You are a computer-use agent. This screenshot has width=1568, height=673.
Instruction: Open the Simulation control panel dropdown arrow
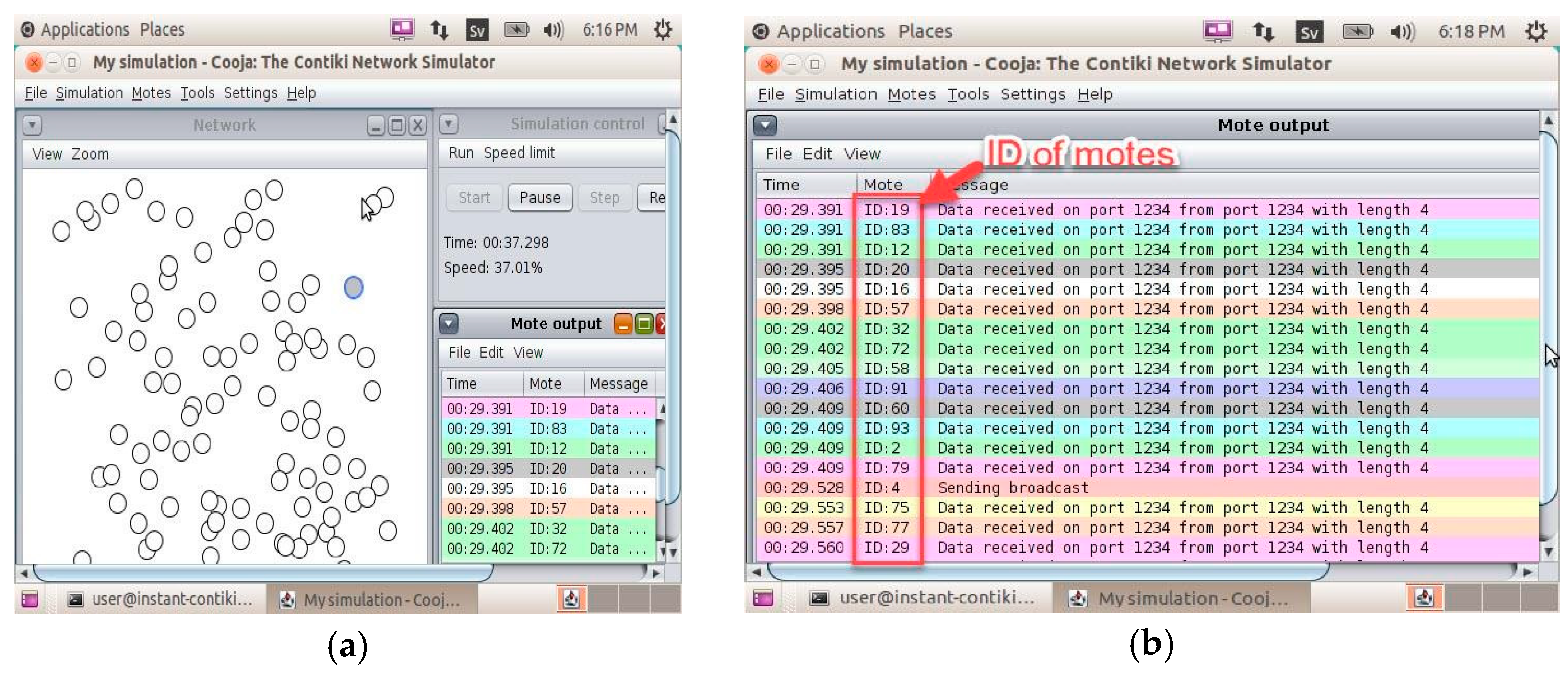[448, 124]
